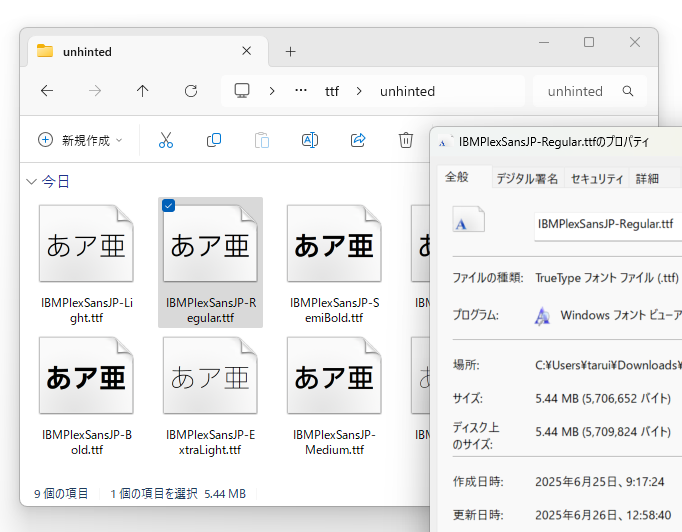682x532 pixels.
Task: Open the 新規作成 dropdown
Action: click(x=80, y=140)
